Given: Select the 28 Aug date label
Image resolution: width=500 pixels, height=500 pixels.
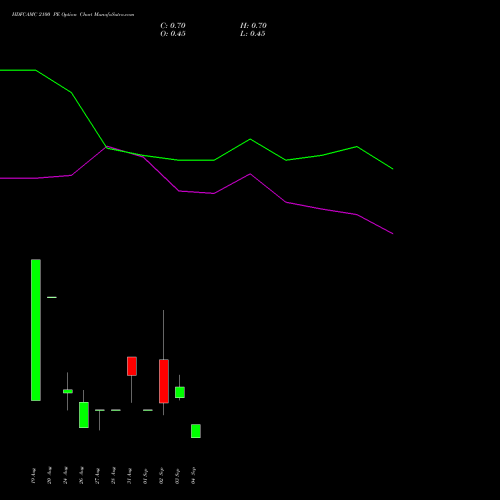Looking at the screenshot, I should [x=113, y=476].
